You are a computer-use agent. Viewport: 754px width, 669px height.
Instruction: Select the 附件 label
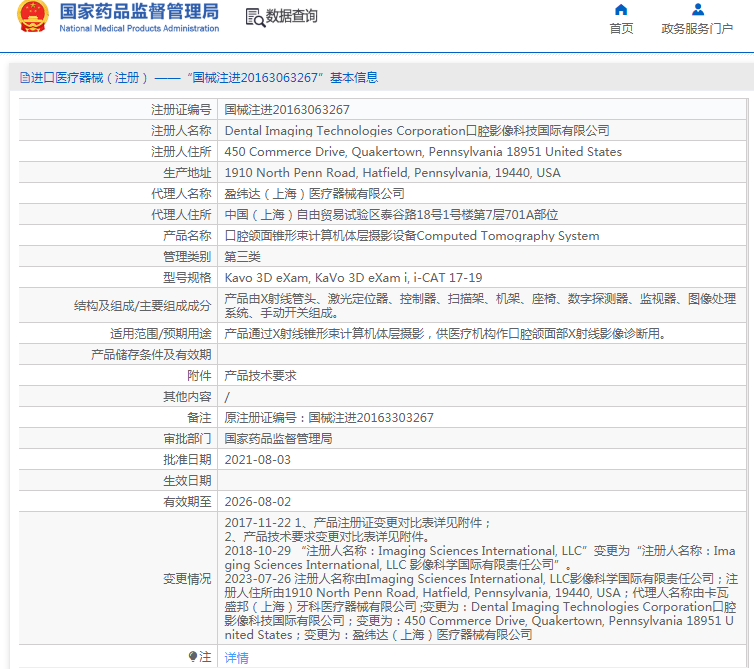click(199, 376)
